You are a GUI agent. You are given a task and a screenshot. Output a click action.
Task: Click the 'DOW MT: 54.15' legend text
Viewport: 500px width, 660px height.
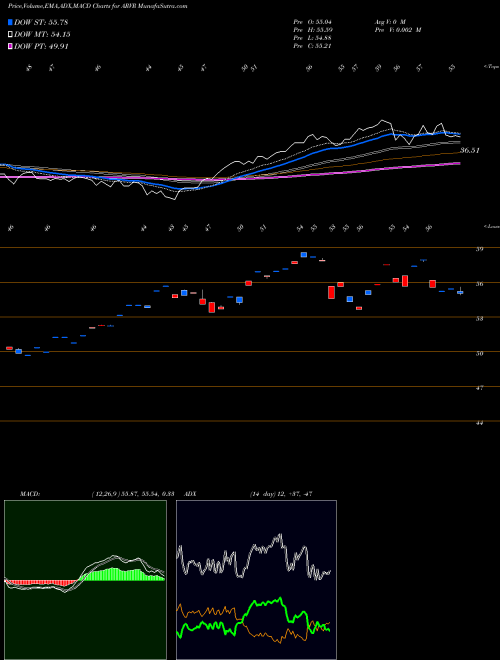pos(42,35)
